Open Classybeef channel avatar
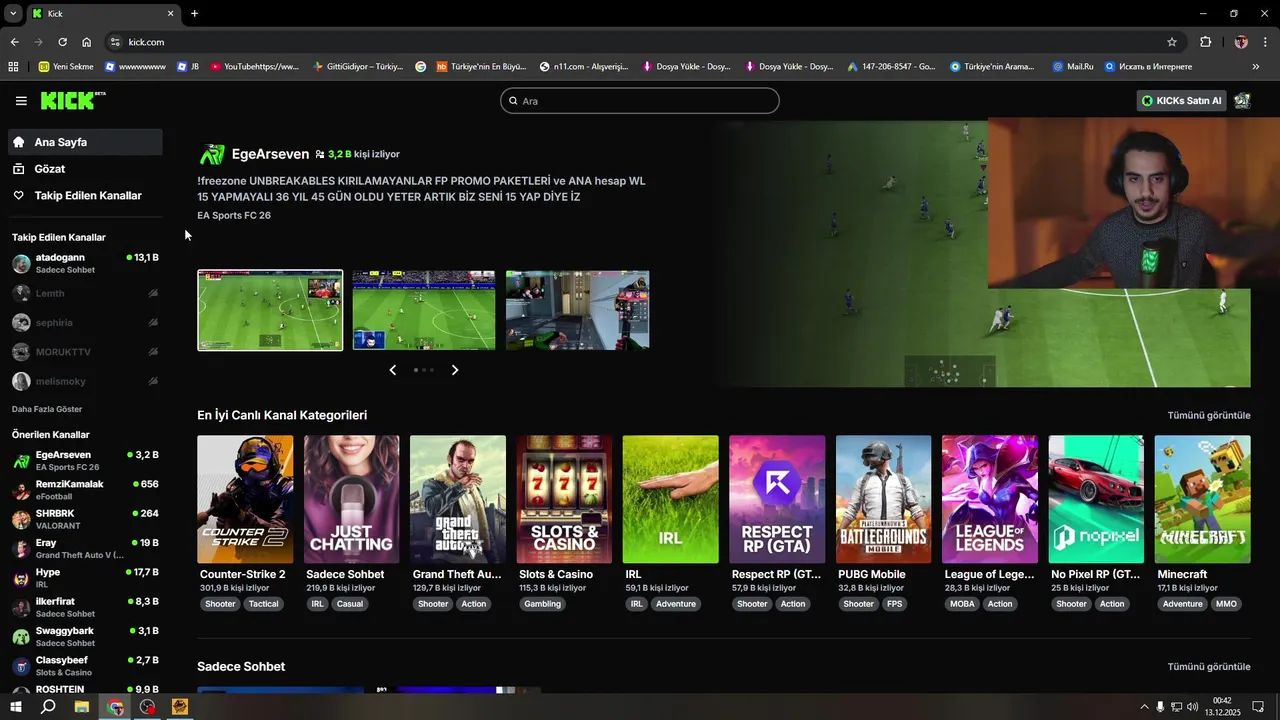This screenshot has width=1280, height=720. tap(21, 666)
